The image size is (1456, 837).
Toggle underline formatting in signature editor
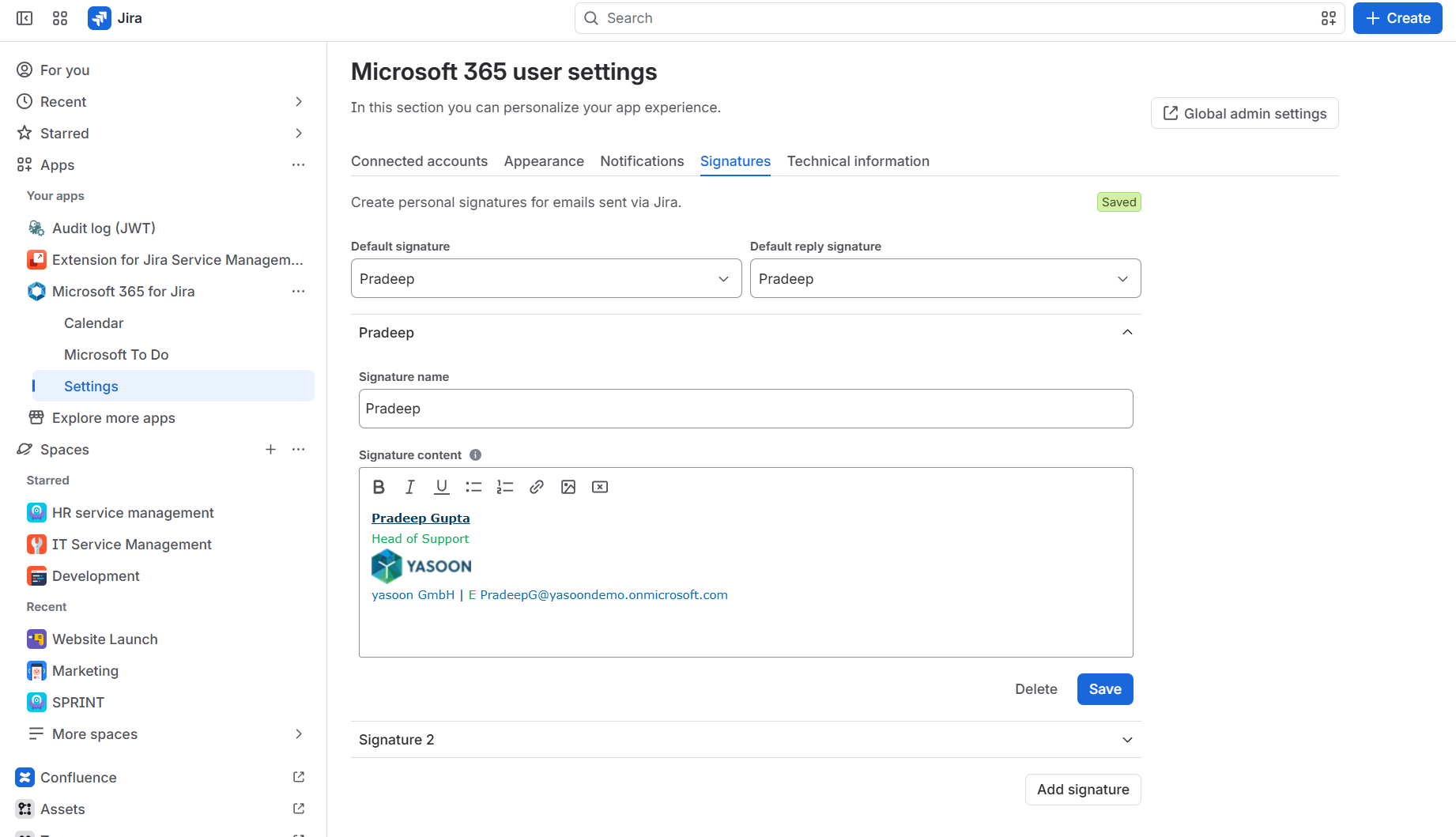tap(442, 487)
